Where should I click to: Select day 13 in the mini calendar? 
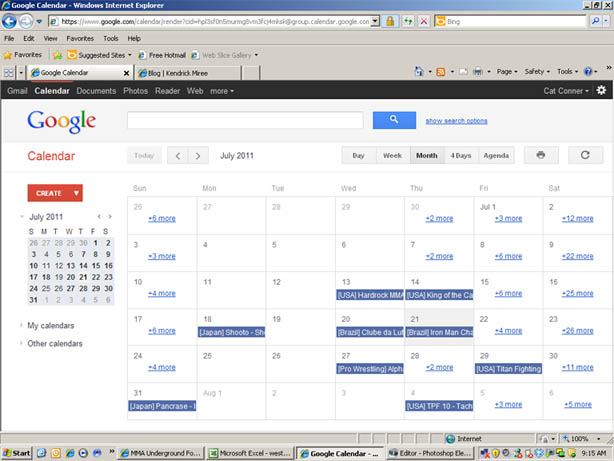pyautogui.click(x=71, y=266)
